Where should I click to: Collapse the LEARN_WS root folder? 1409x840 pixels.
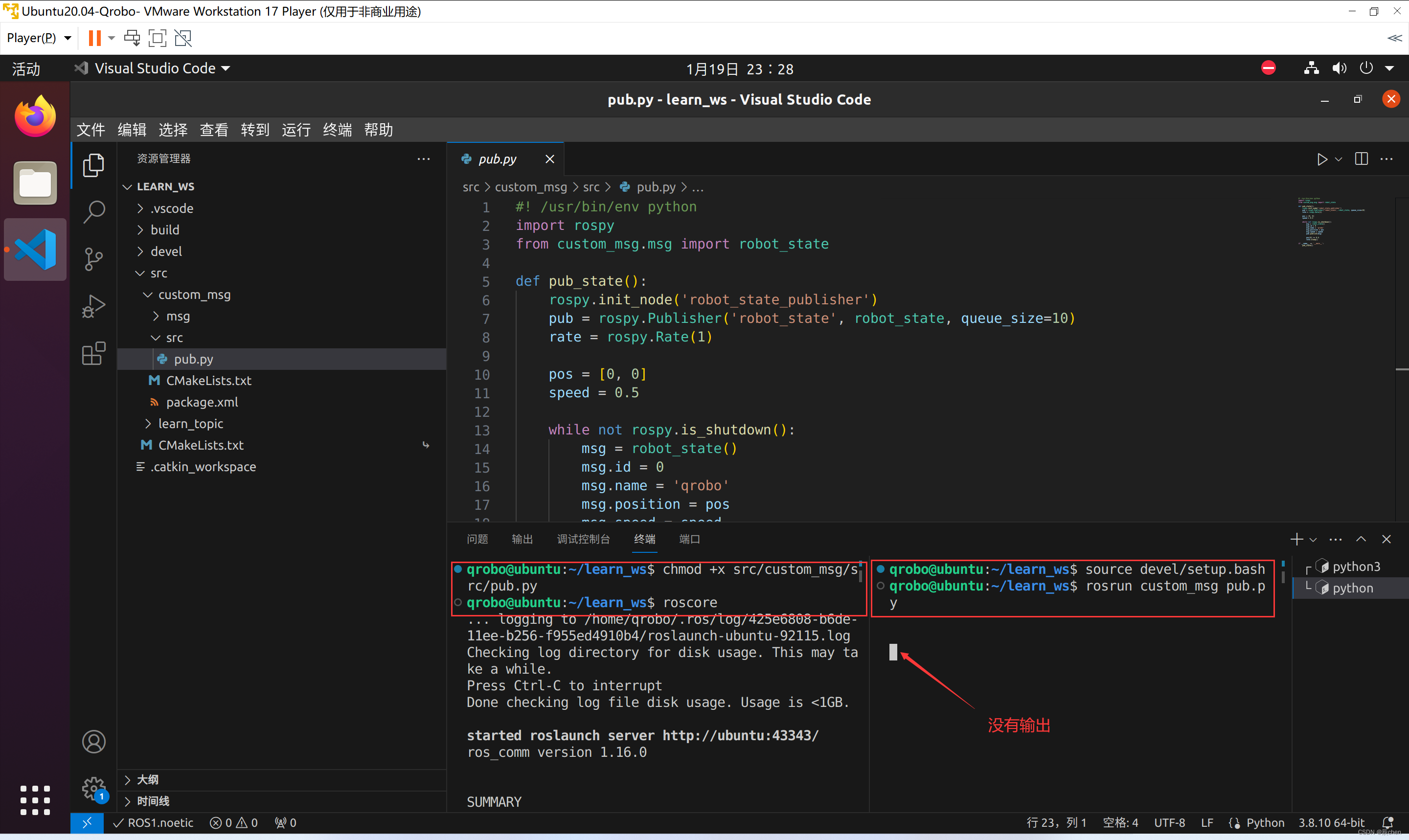pyautogui.click(x=281, y=187)
